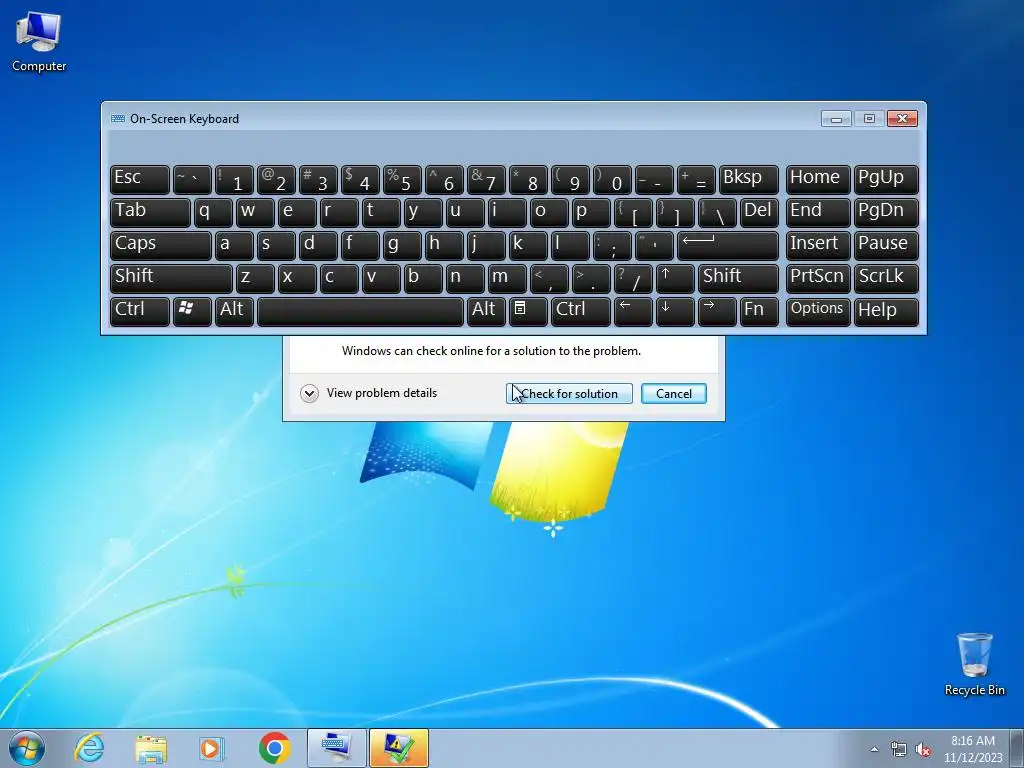Click the left arrow key
Screen dimensions: 1024x768
tap(633, 311)
